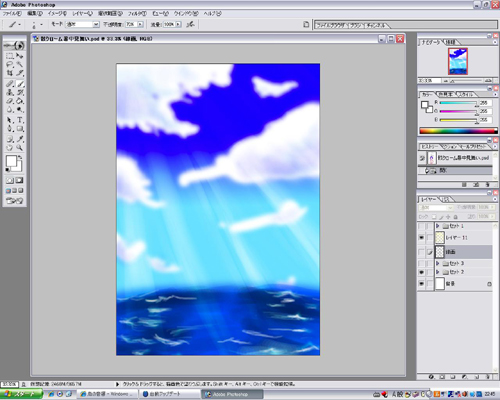Select the History Brush tool
This screenshot has width=500, height=400.
[20, 92]
